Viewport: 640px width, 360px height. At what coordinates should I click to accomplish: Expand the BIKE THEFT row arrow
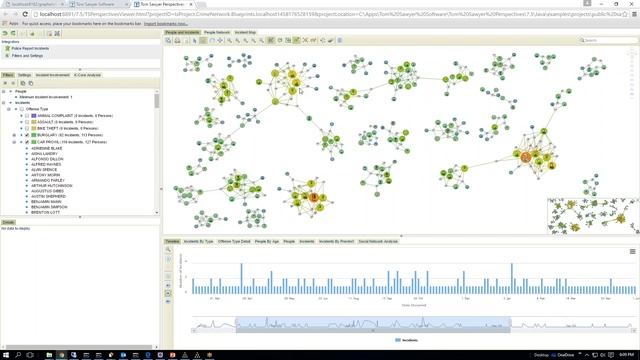pos(22,128)
